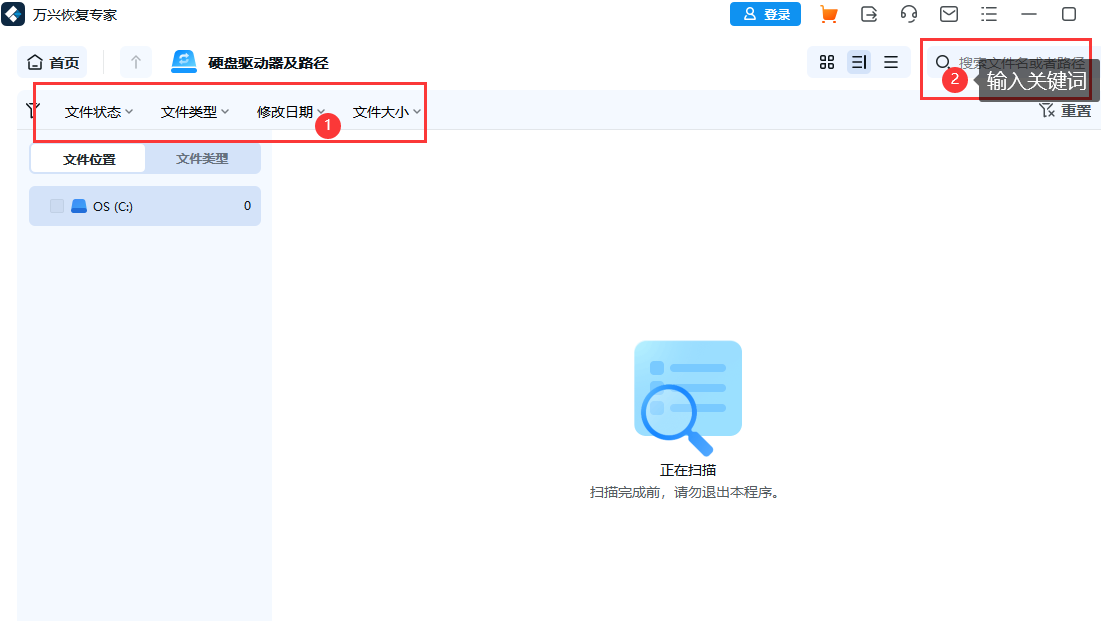
Task: Click the export/share icon in title bar
Action: tap(868, 14)
